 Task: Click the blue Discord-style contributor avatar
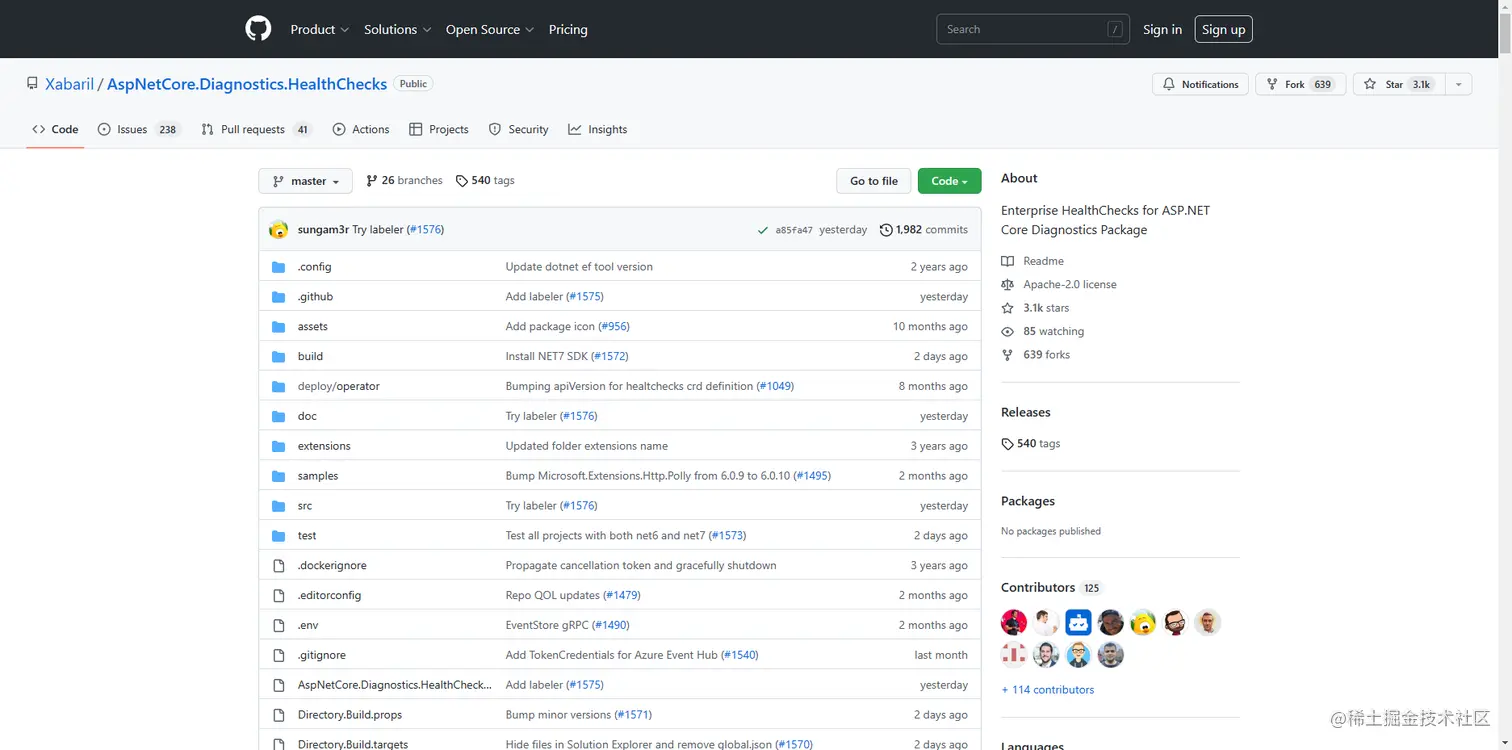(x=1078, y=623)
